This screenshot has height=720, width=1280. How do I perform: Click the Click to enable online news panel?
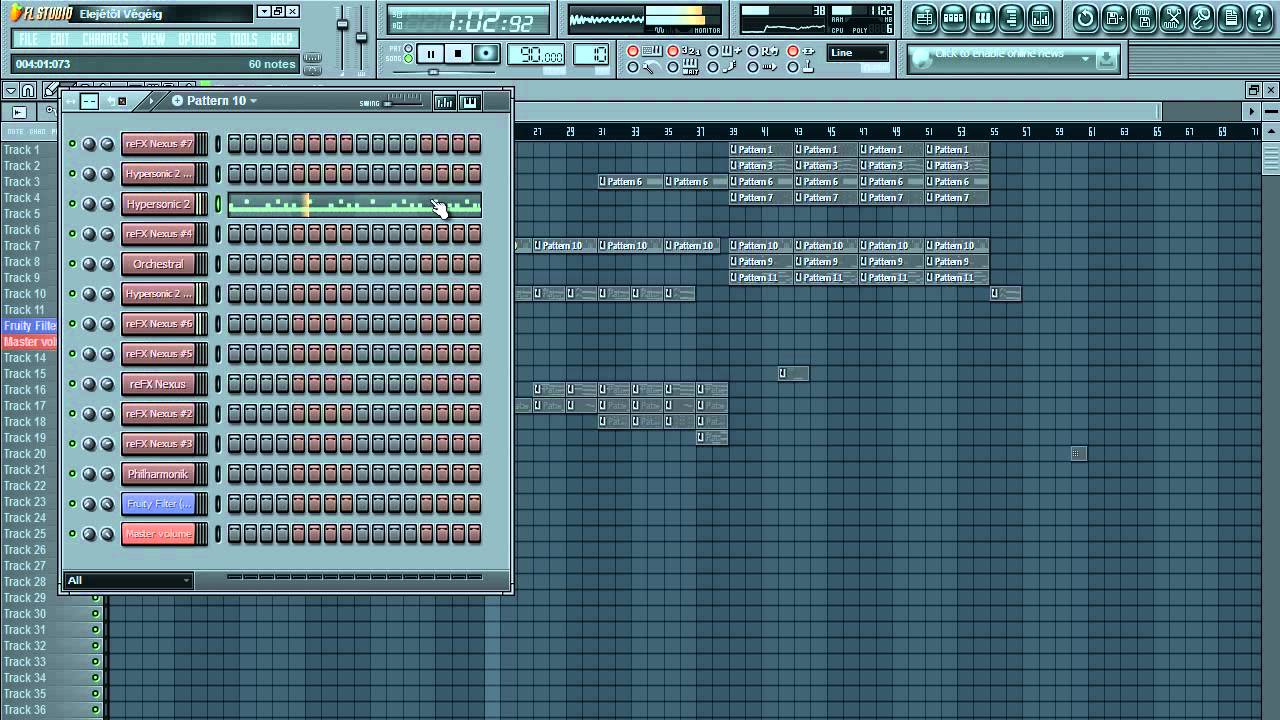[x=1013, y=59]
